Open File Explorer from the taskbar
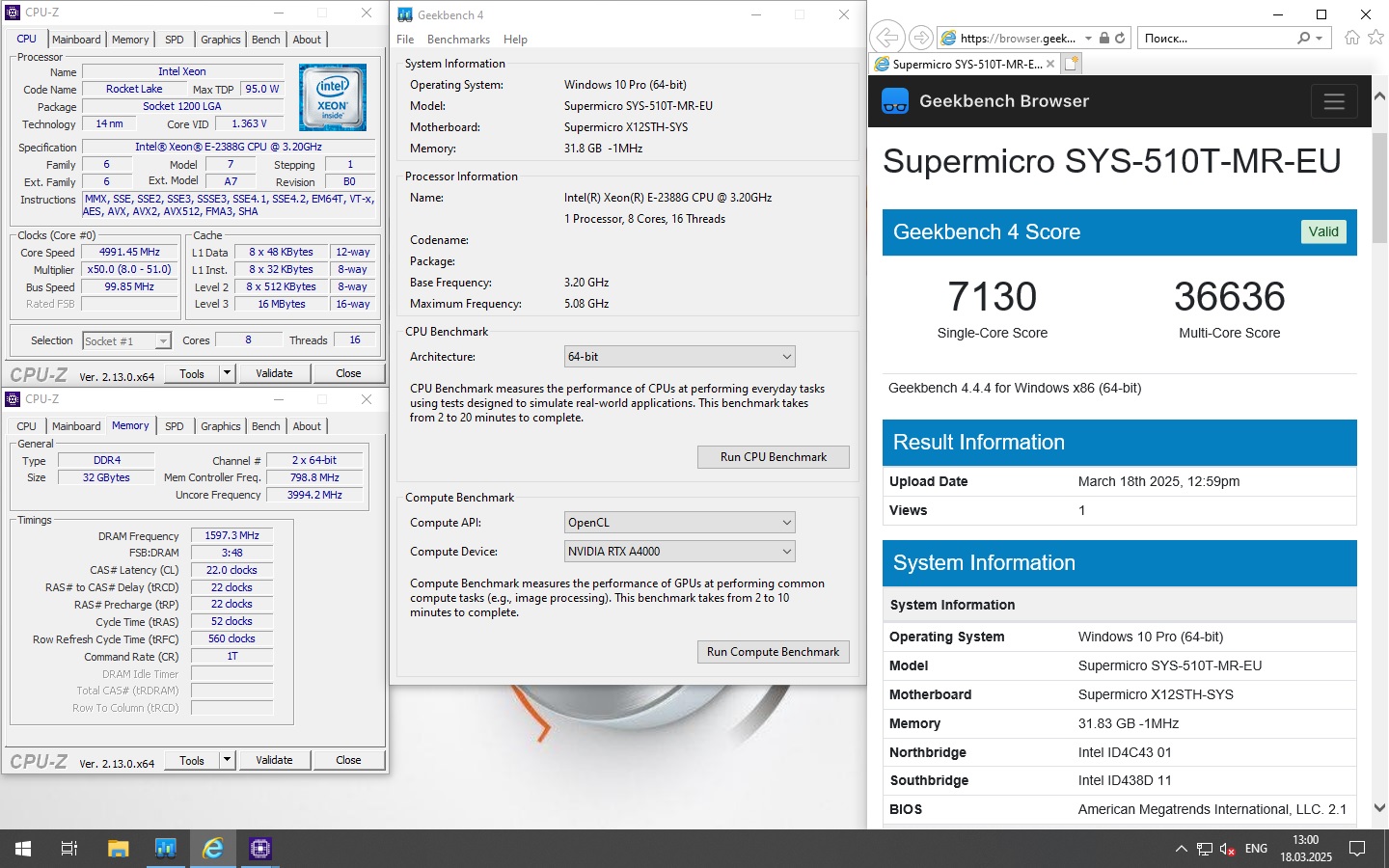1389x868 pixels. pyautogui.click(x=118, y=849)
